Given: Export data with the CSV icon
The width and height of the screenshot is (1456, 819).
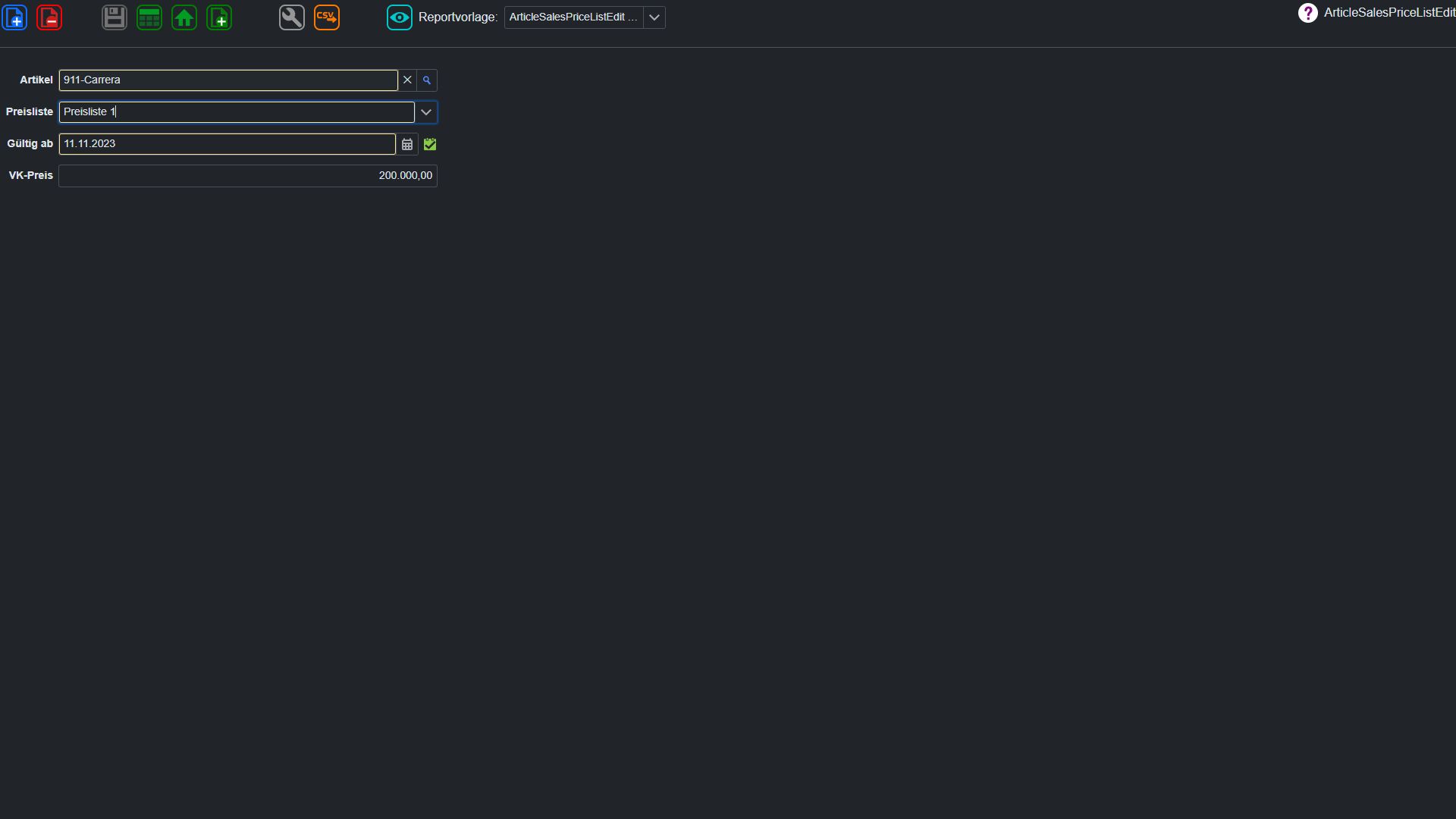Looking at the screenshot, I should (x=327, y=17).
